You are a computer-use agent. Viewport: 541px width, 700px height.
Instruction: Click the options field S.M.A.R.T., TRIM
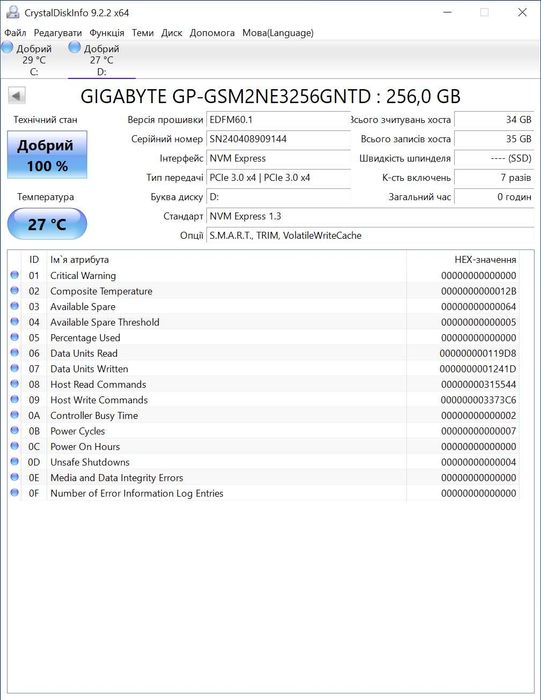click(x=370, y=235)
